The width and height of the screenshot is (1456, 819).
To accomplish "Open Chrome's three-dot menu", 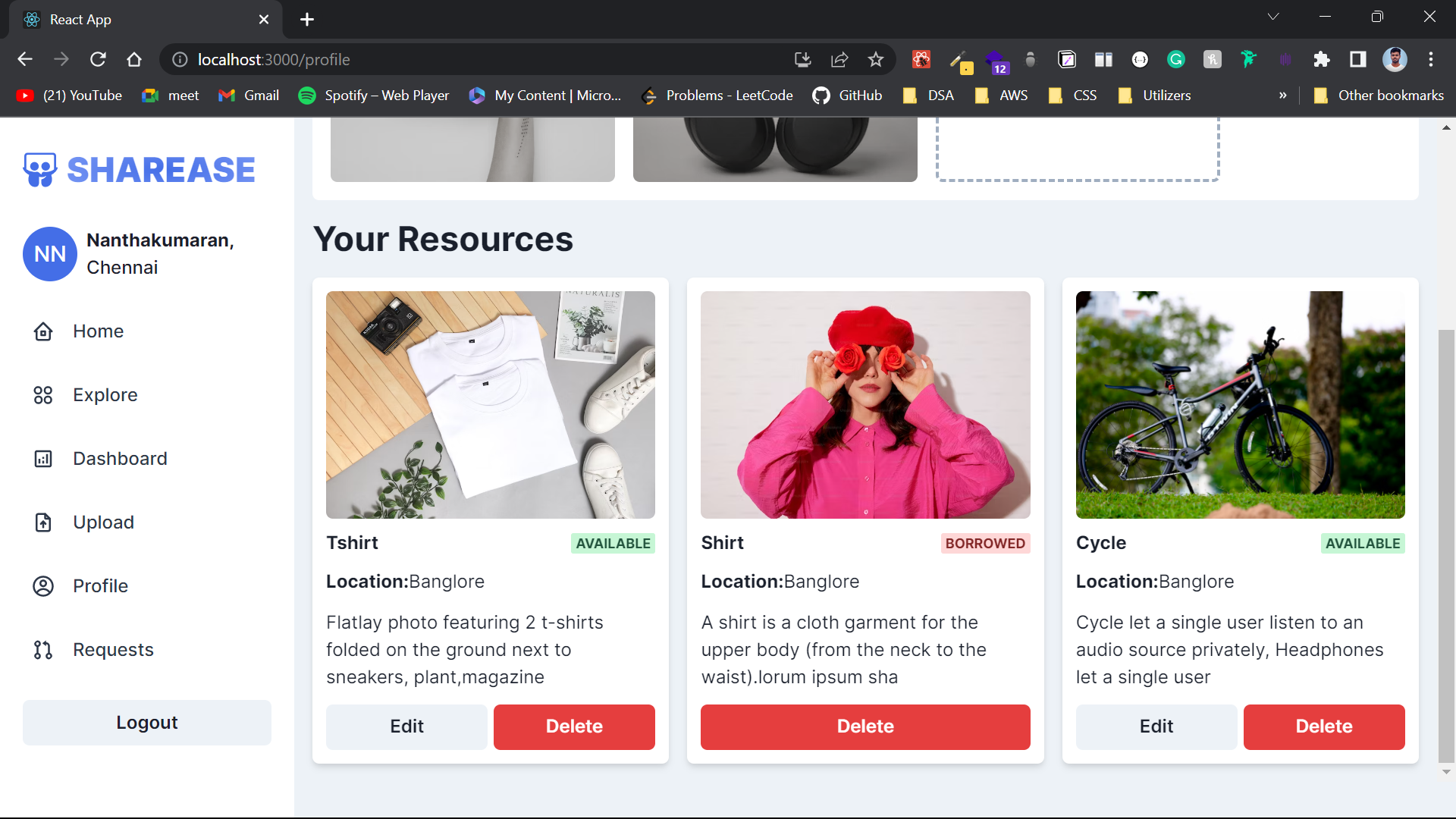I will point(1431,59).
